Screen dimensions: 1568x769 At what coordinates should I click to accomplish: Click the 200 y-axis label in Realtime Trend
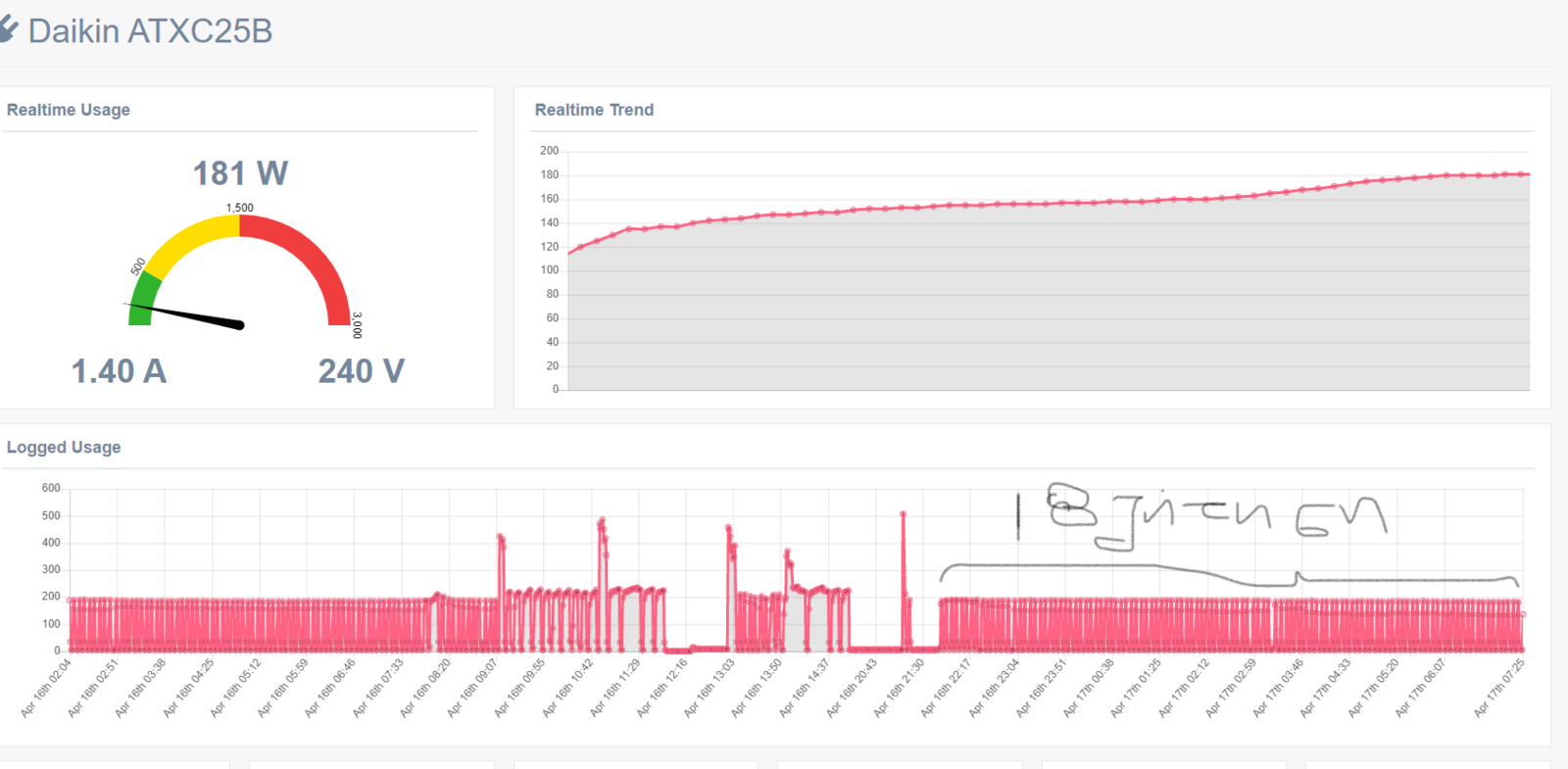[x=549, y=151]
